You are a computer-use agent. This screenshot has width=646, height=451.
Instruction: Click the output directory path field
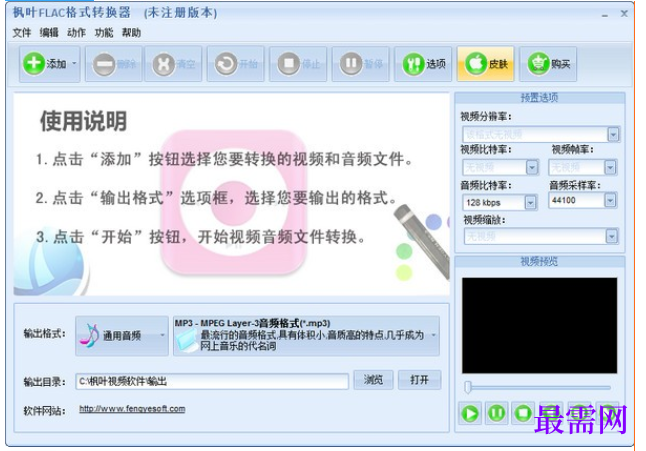point(212,381)
